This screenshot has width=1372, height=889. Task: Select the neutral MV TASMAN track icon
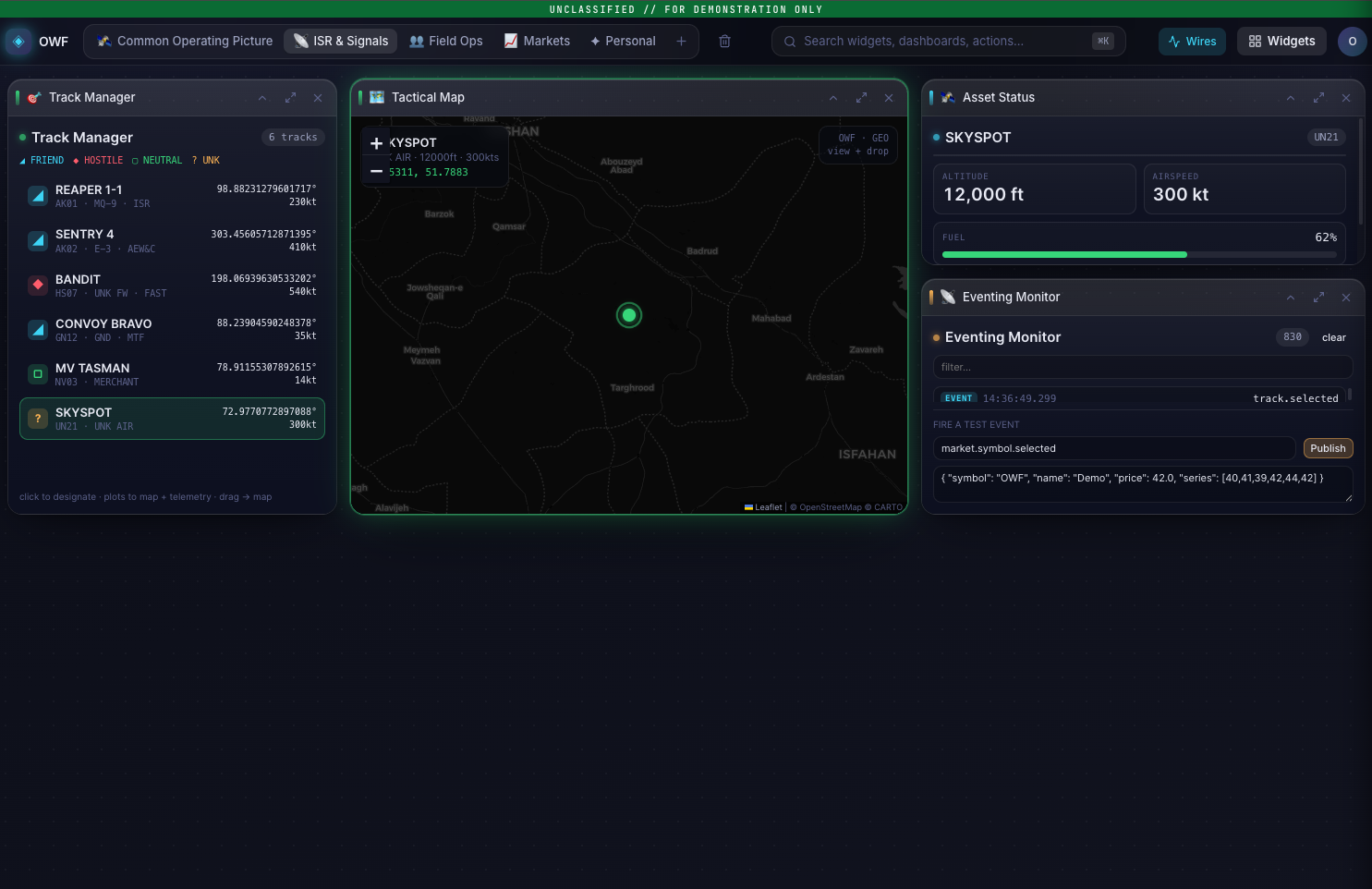click(38, 373)
